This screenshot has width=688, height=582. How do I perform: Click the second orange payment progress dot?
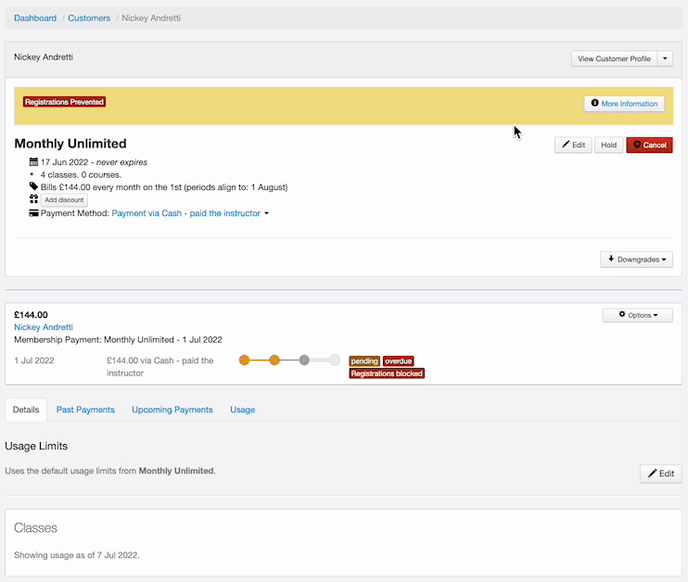click(x=274, y=360)
